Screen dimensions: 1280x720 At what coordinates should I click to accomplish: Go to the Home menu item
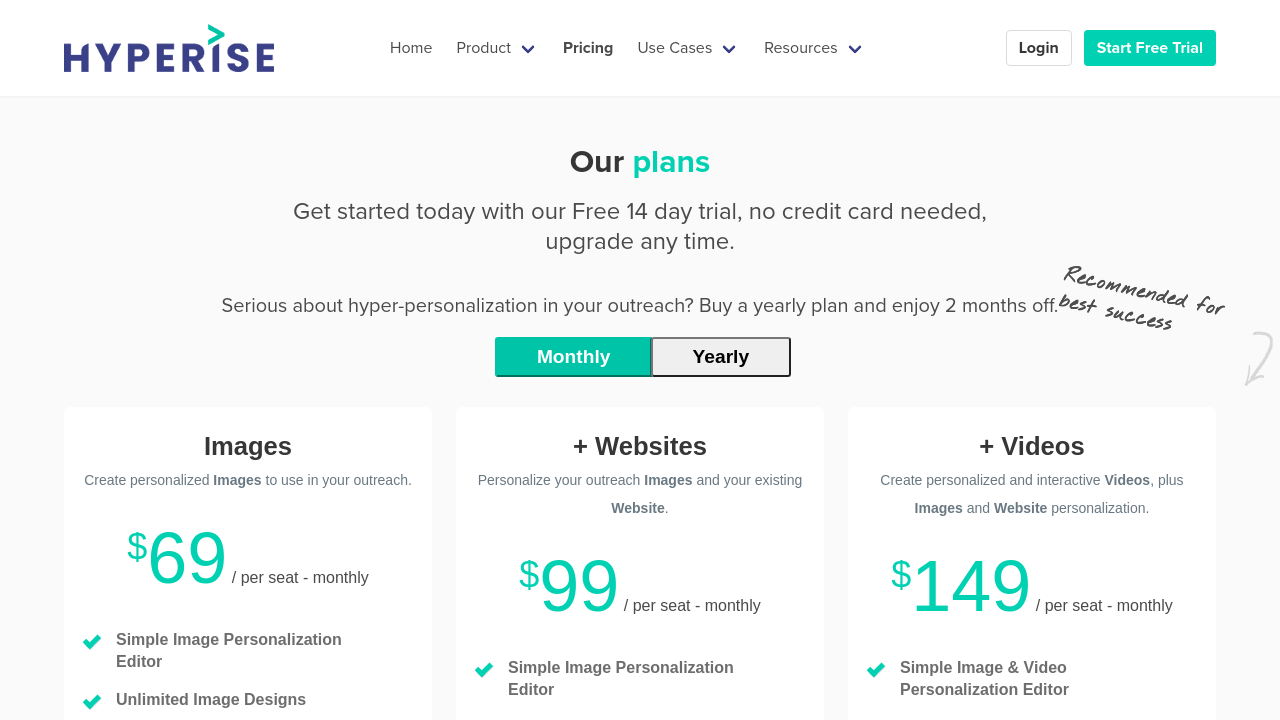click(x=411, y=48)
